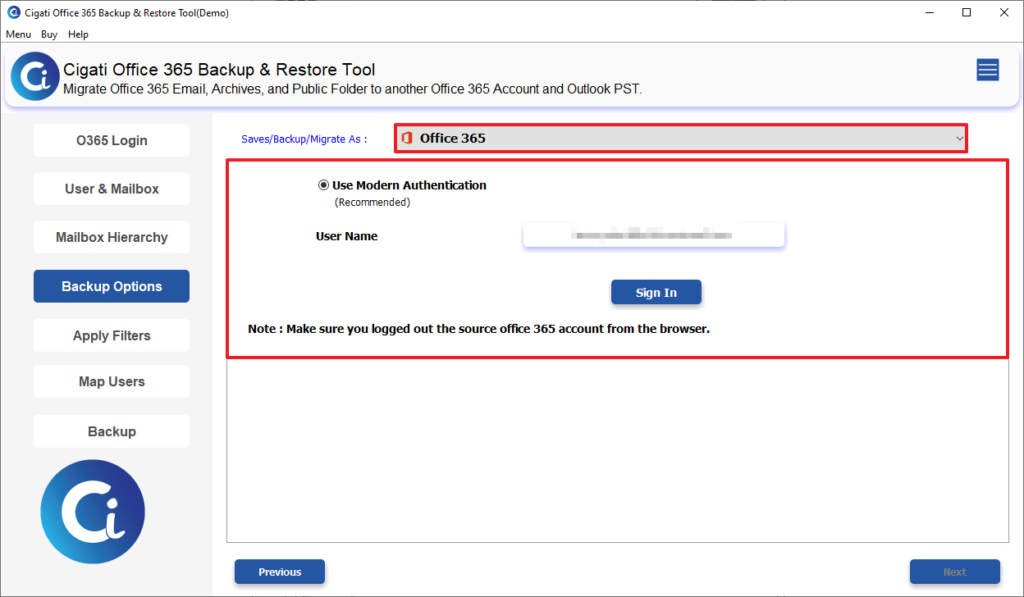Click the large Cigati logo in sidebar
This screenshot has width=1024, height=597.
(x=93, y=511)
